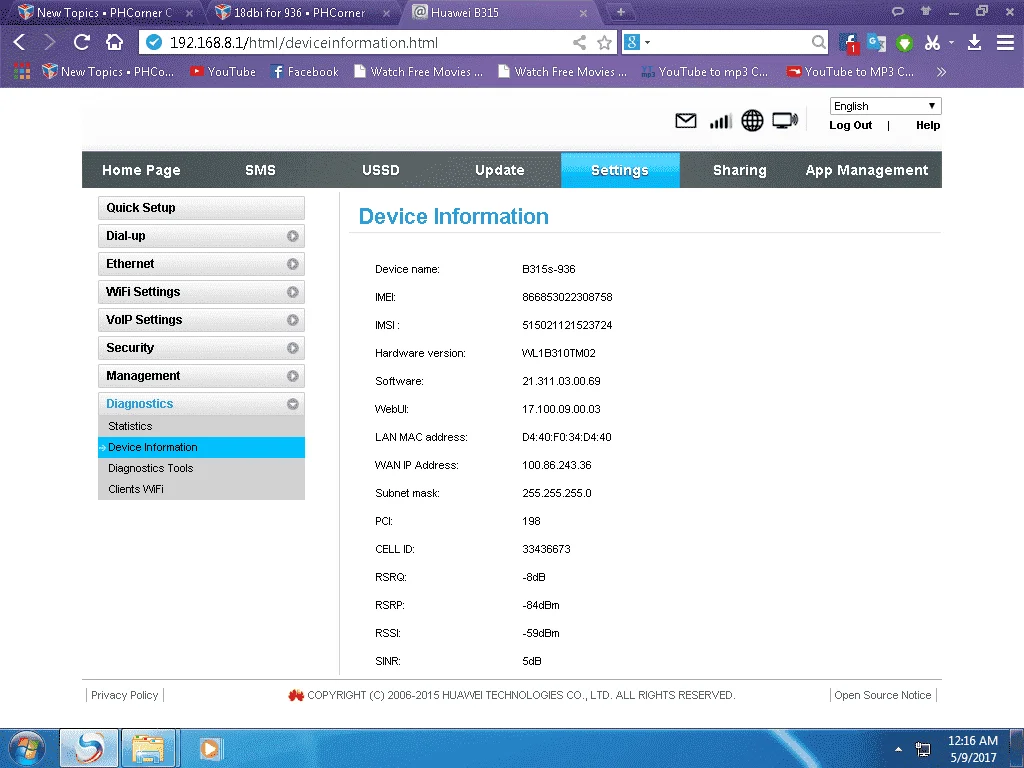1024x768 pixels.
Task: Open the apps grid bookmark icon
Action: tap(22, 71)
